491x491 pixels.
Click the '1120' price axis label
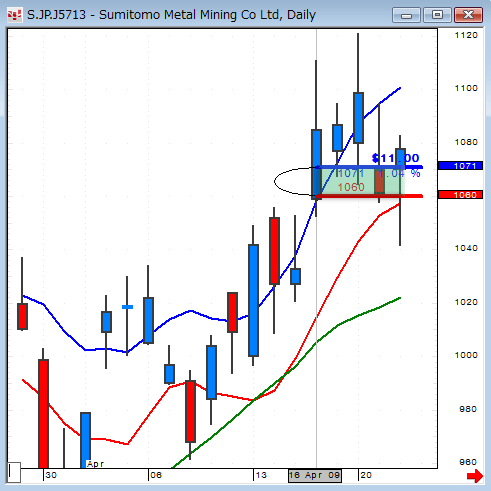(466, 35)
